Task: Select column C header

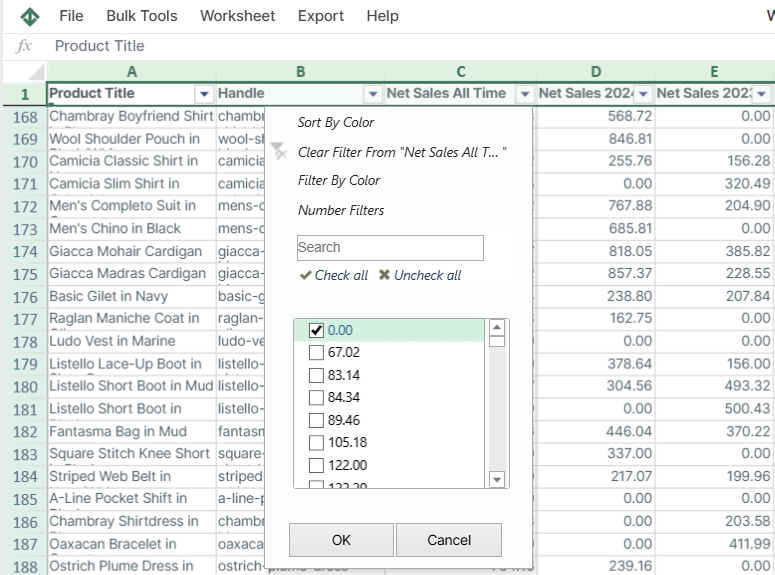Action: coord(461,72)
